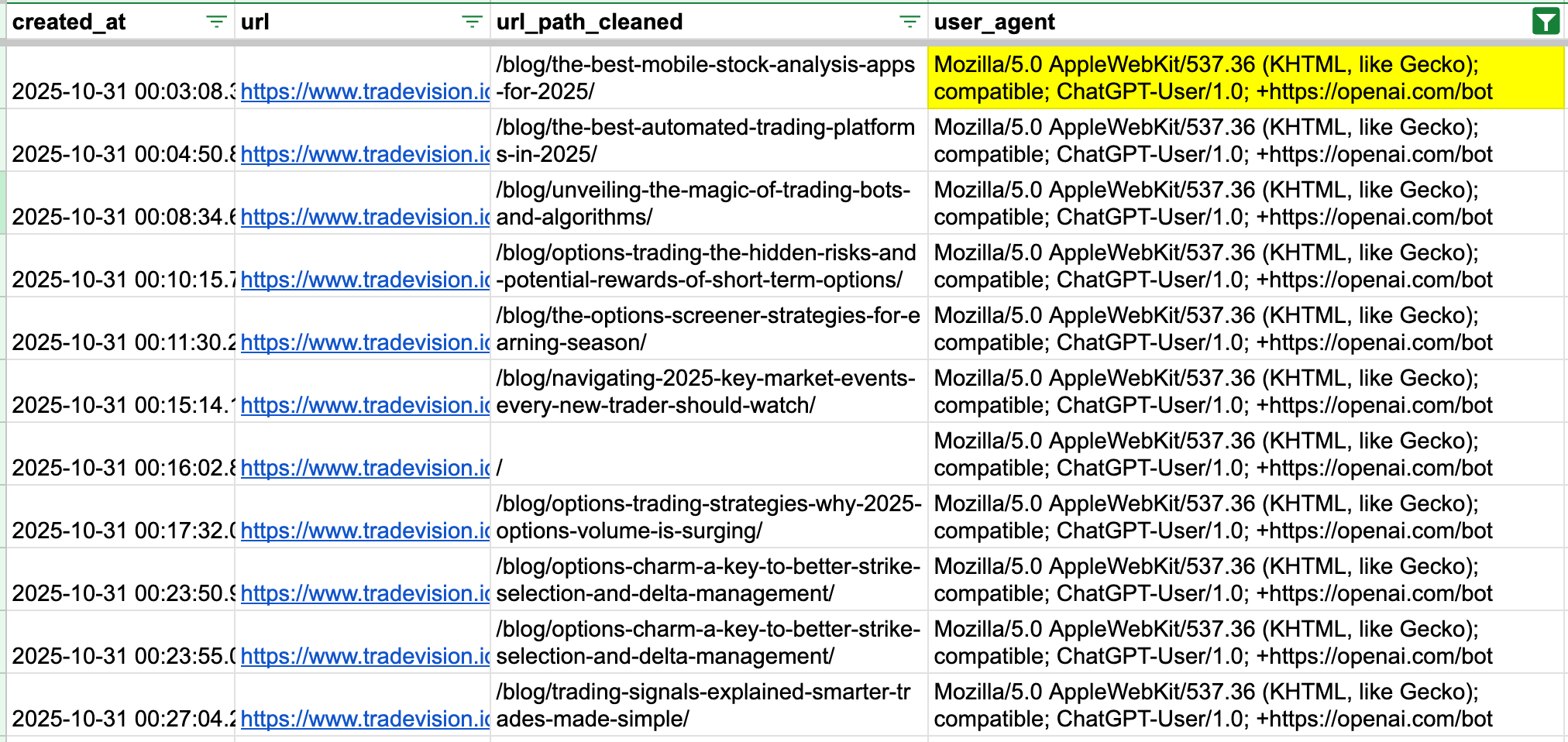The image size is (1568, 742).
Task: Select the yellow highlighted user_agent cell
Action: pyautogui.click(x=1246, y=77)
